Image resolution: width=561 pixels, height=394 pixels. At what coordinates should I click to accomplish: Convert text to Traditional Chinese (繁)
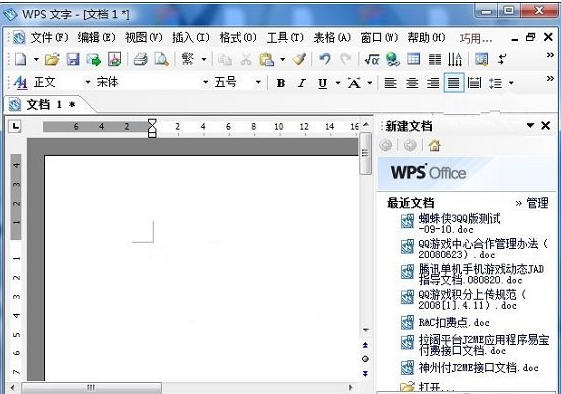(188, 59)
